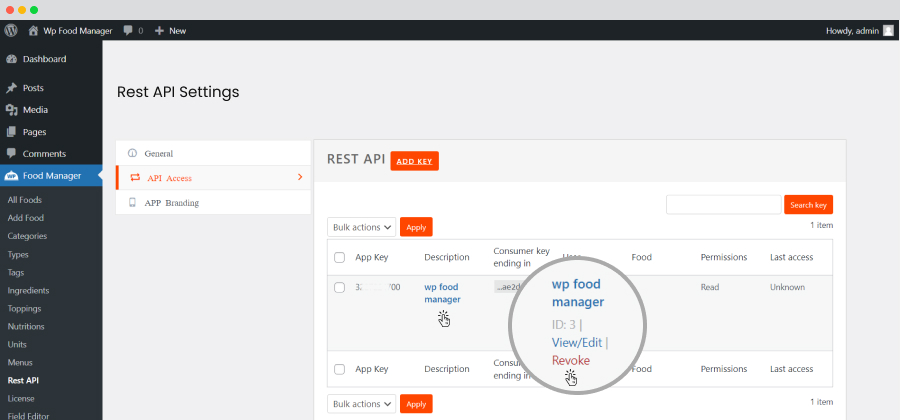This screenshot has height=420, width=900.
Task: Open the Units submenu item
Action: [x=17, y=345]
